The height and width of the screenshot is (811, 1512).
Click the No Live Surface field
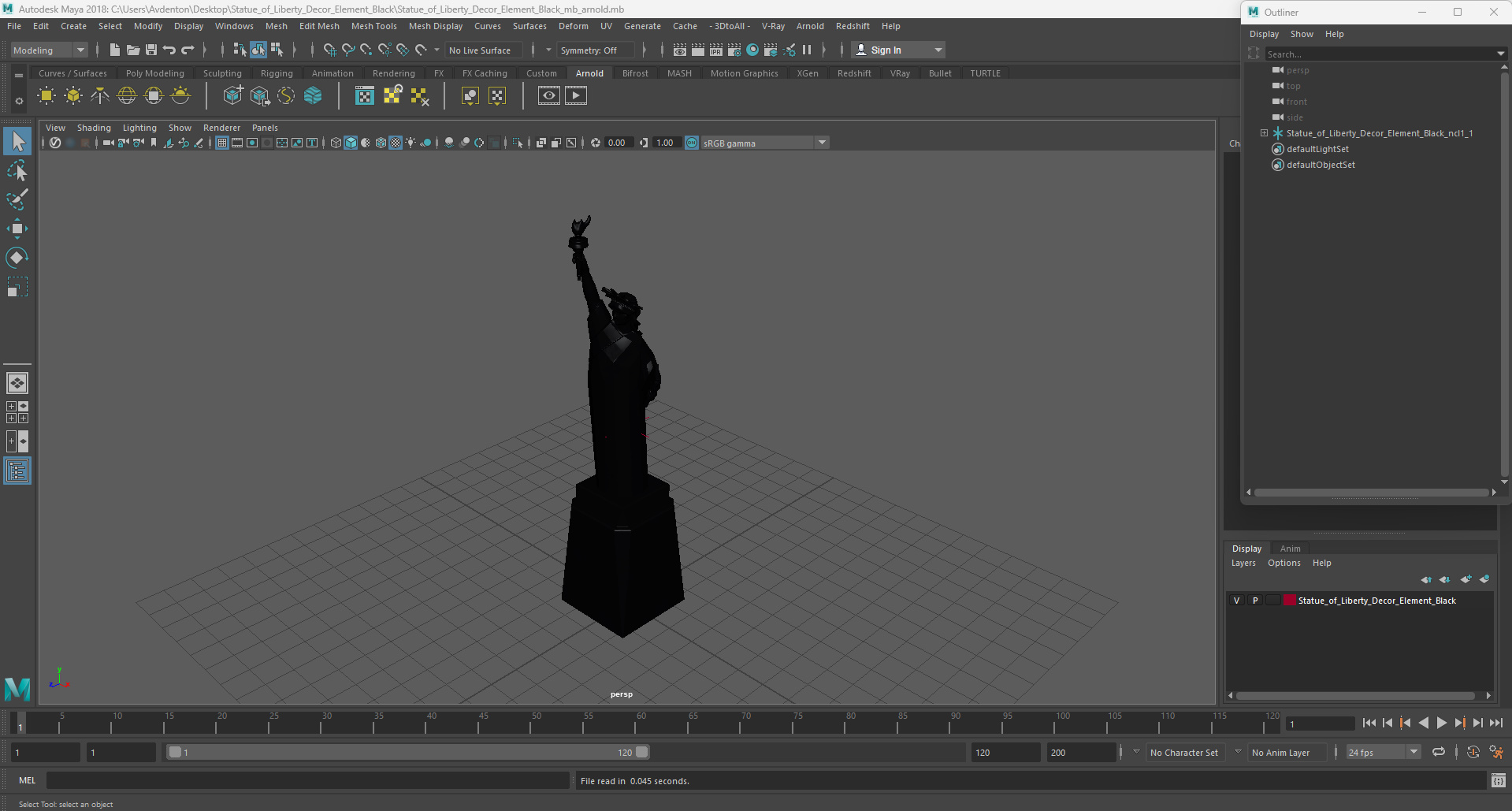pos(483,50)
